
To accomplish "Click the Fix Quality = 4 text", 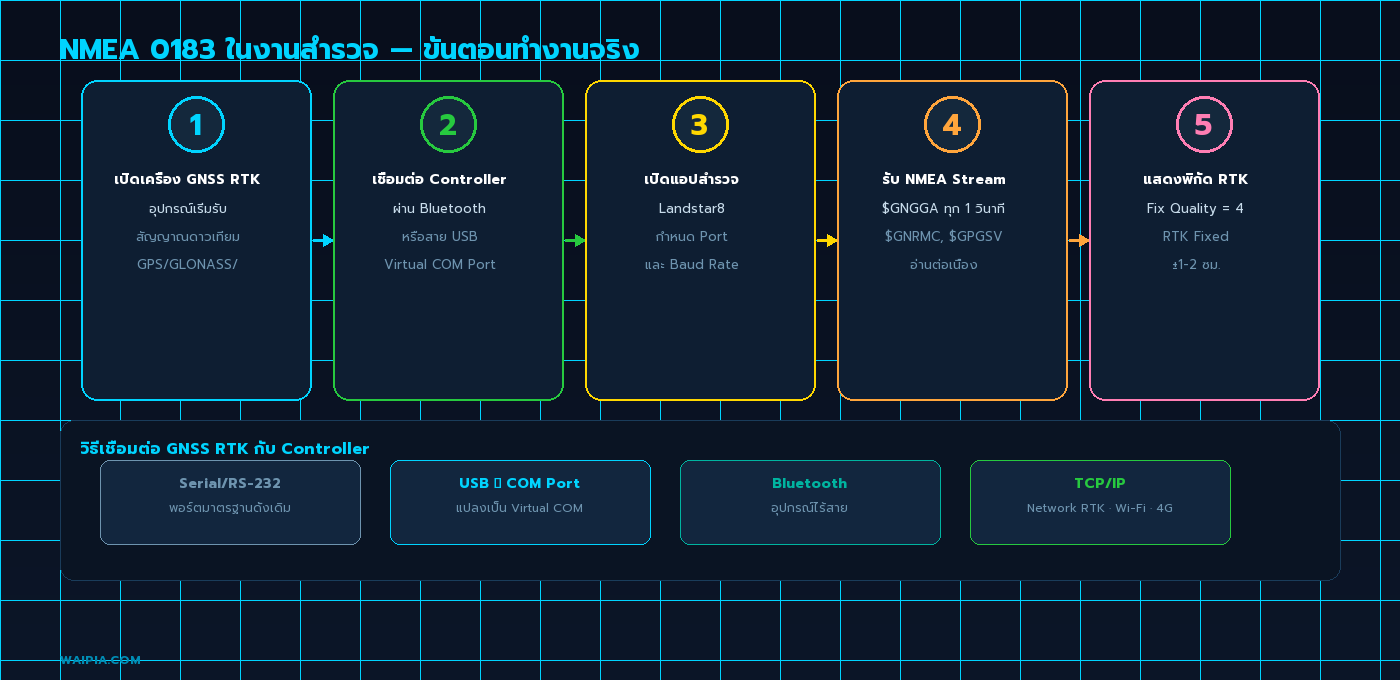I will click(1195, 208).
